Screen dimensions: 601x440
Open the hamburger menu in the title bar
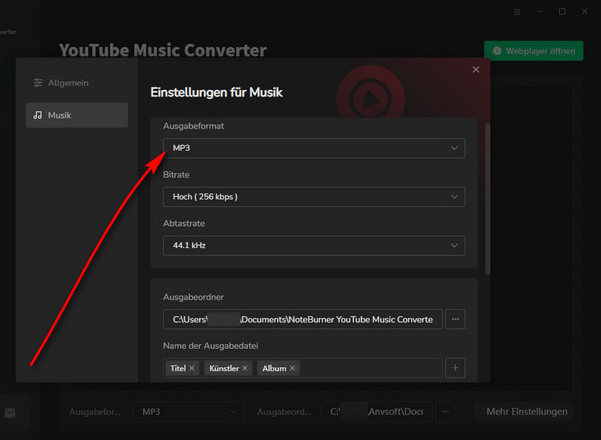click(517, 12)
